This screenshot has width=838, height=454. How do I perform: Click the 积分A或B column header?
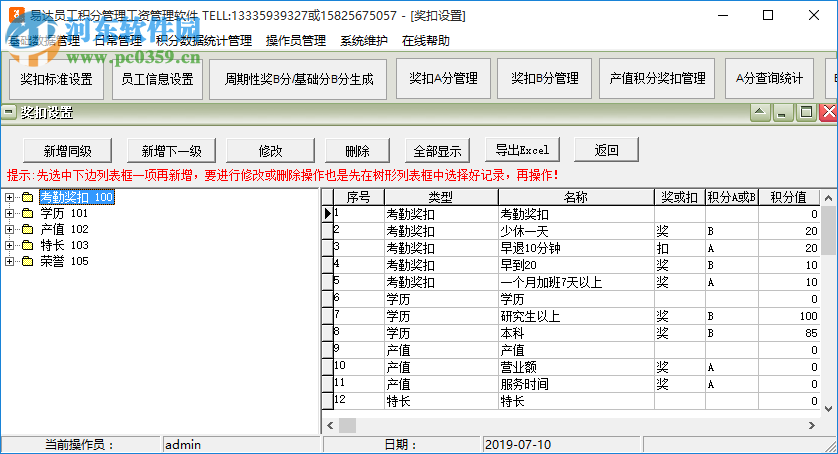[x=732, y=197]
